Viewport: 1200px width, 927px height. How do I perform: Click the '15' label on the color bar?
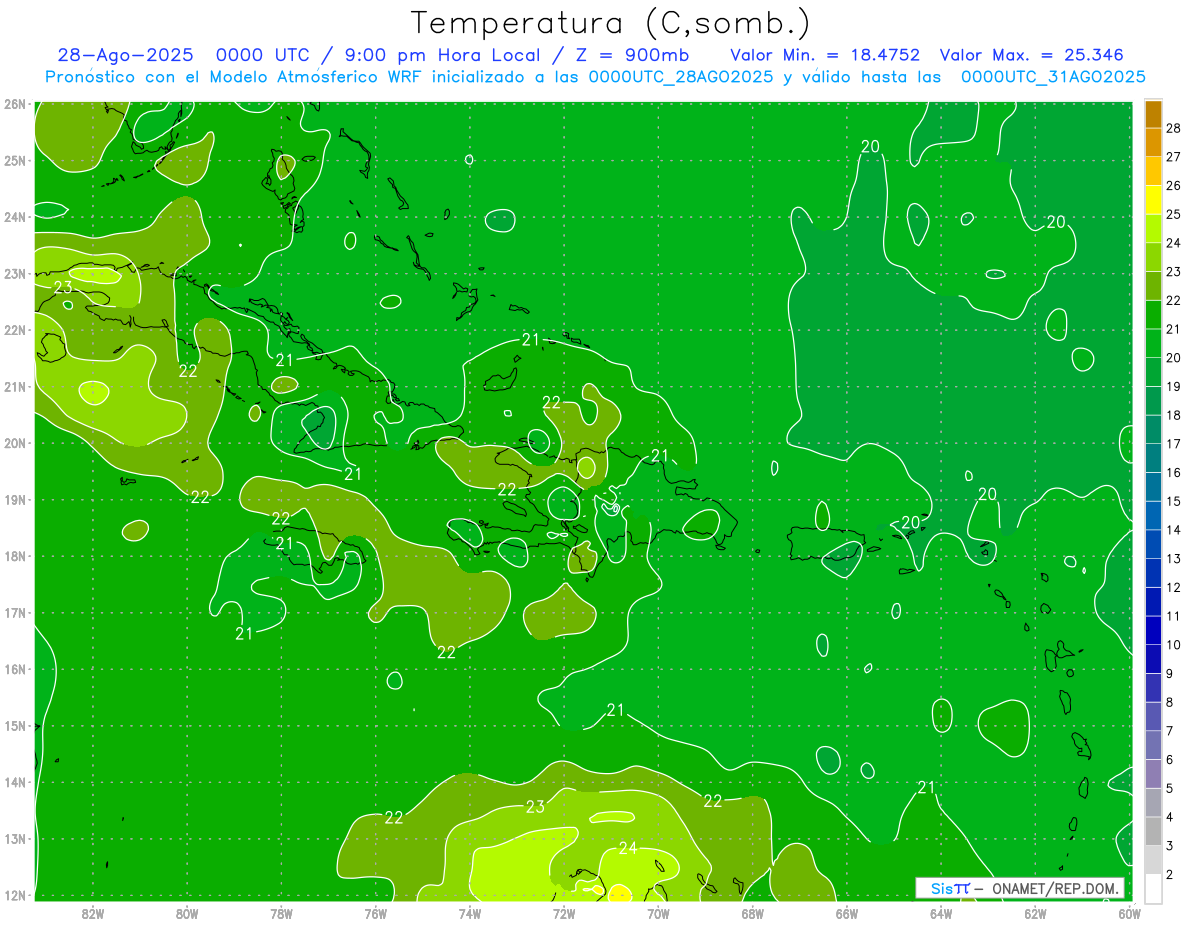[1174, 501]
